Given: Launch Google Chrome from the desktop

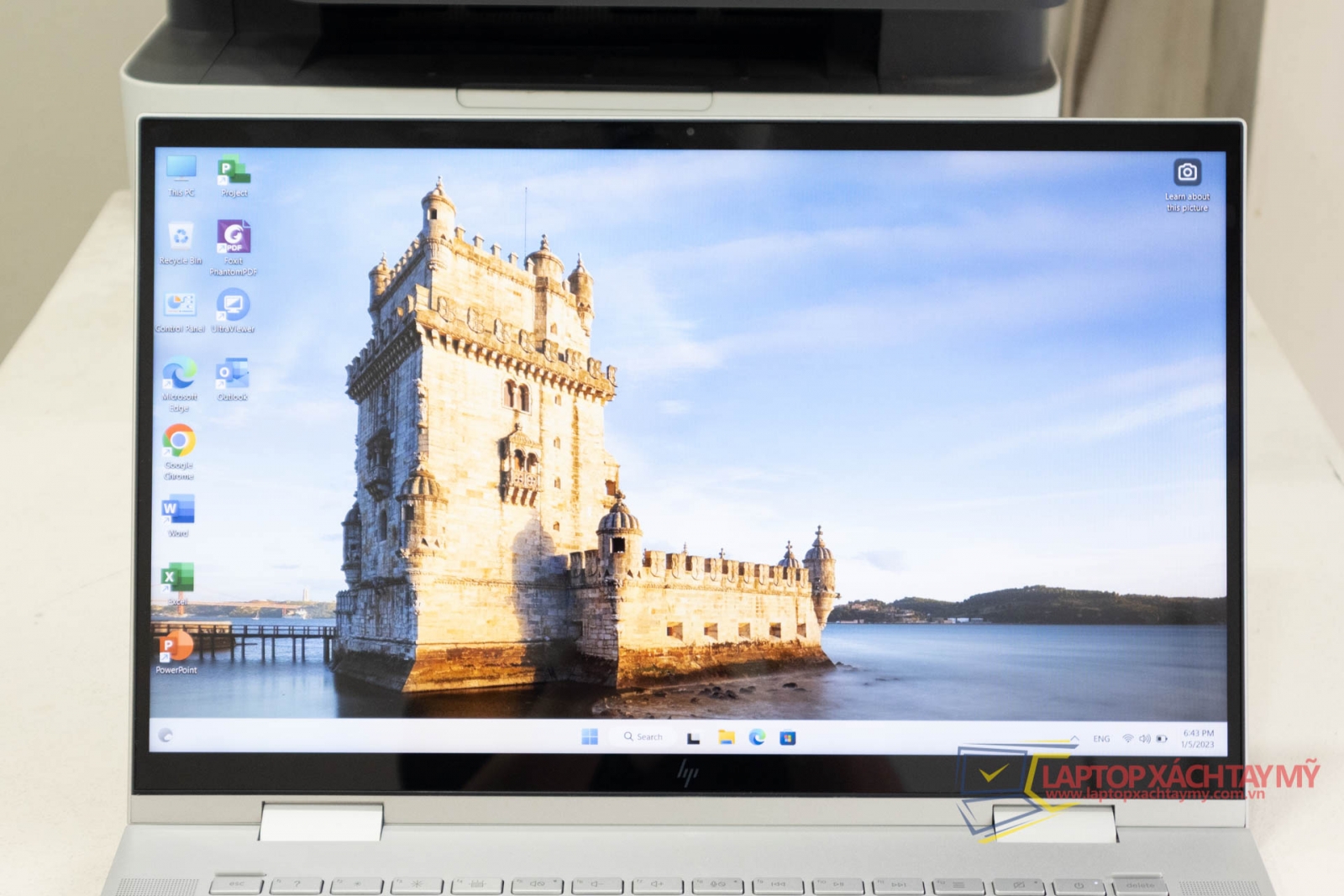Looking at the screenshot, I should pyautogui.click(x=179, y=443).
